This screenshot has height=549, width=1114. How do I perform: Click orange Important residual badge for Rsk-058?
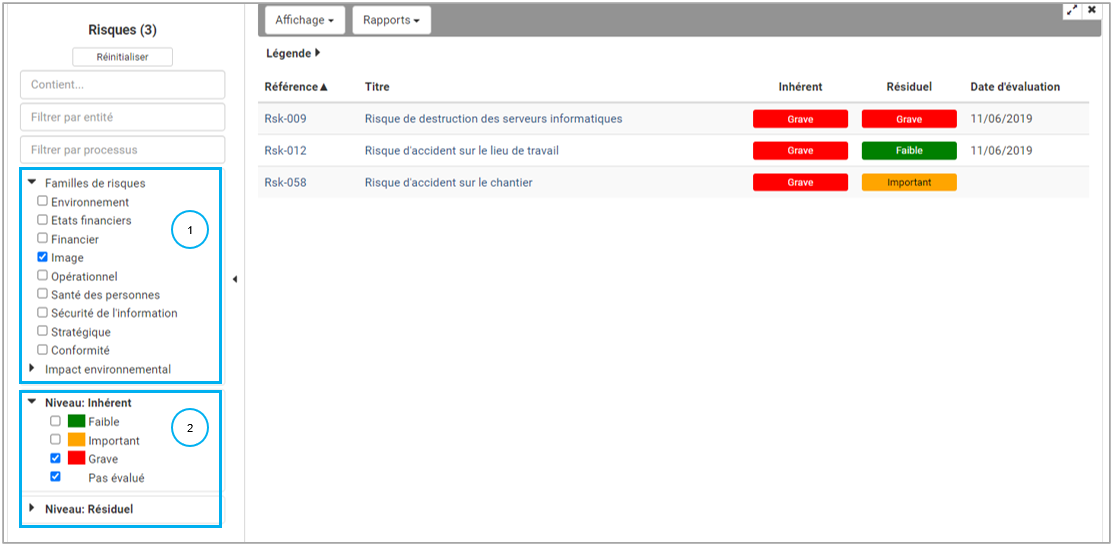[909, 183]
